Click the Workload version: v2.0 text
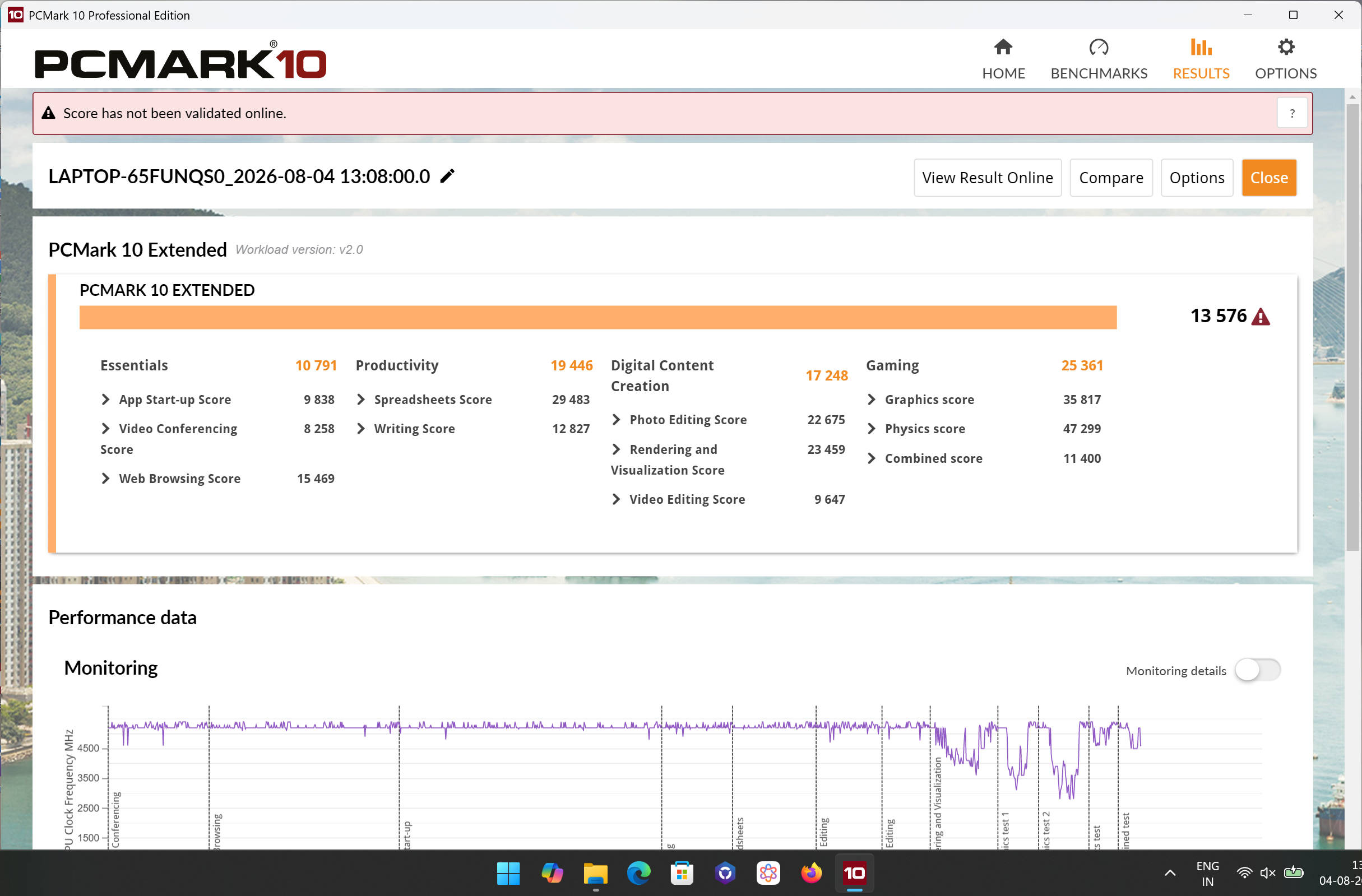 pyautogui.click(x=299, y=249)
